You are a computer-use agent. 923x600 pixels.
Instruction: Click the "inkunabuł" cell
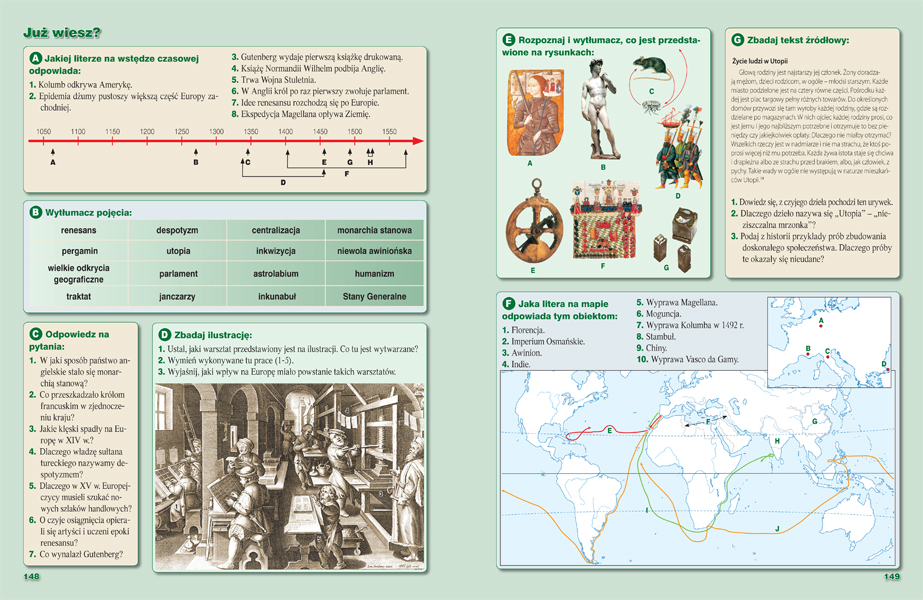(275, 296)
